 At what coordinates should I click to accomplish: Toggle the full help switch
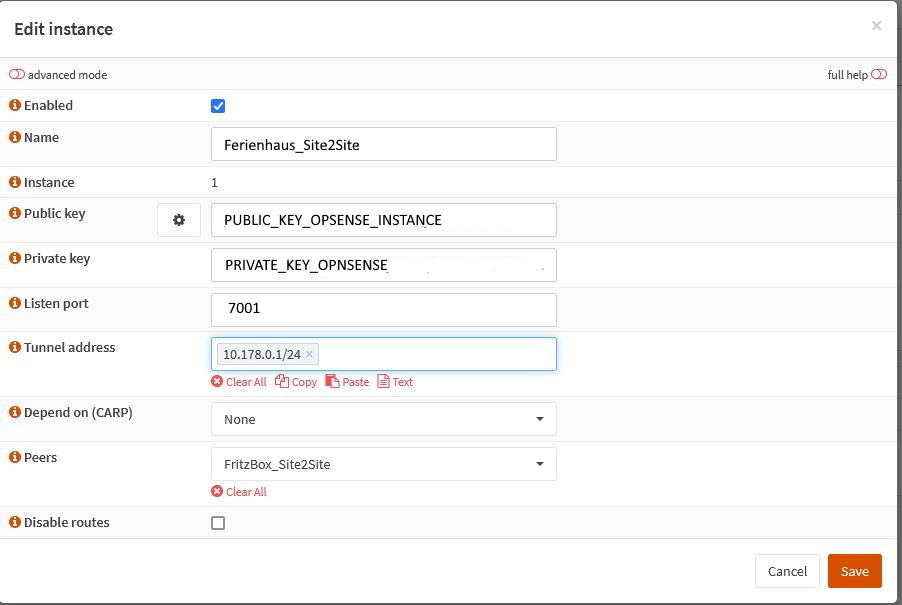[878, 74]
